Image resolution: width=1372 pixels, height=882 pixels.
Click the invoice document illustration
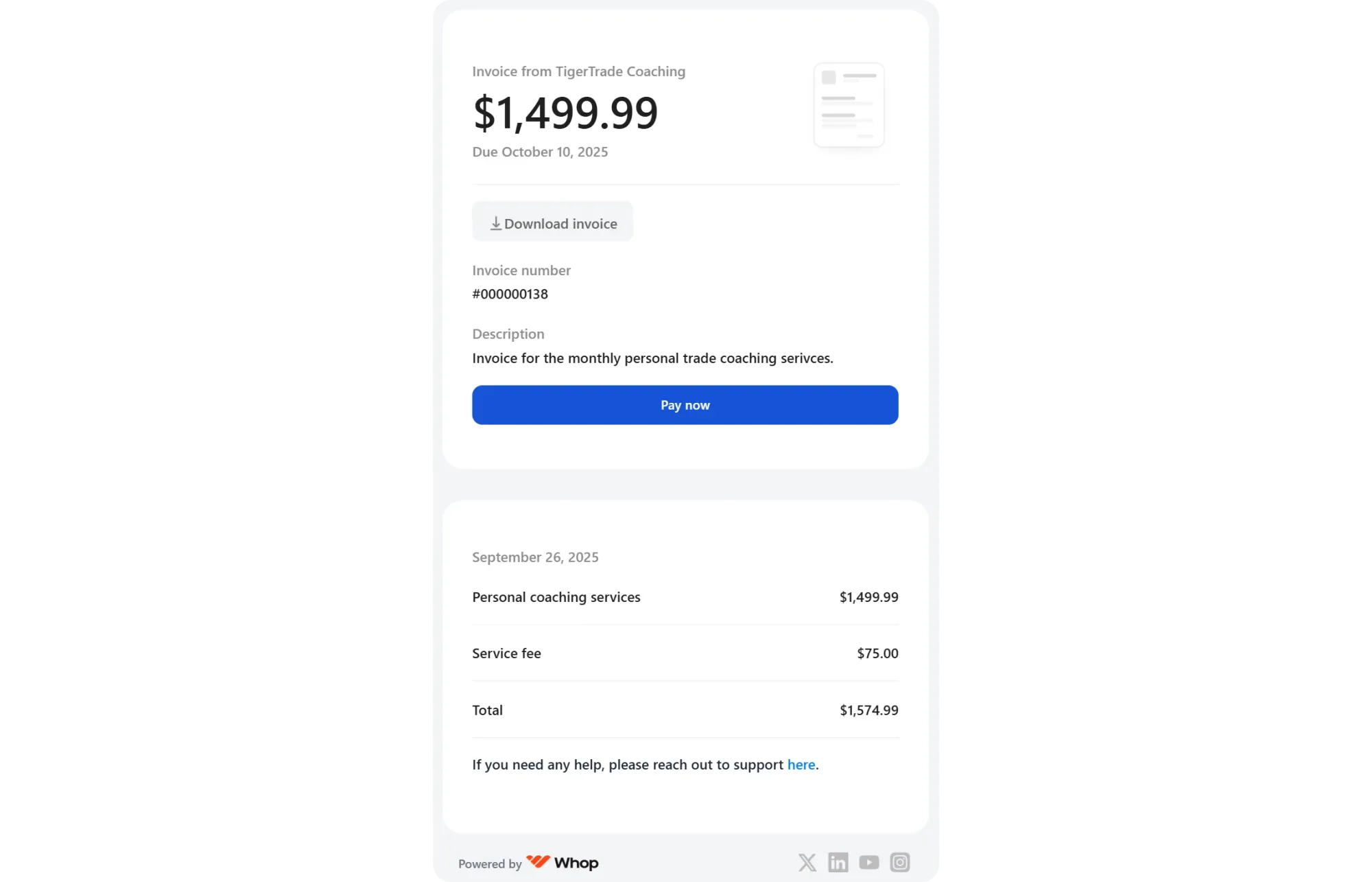[849, 105]
